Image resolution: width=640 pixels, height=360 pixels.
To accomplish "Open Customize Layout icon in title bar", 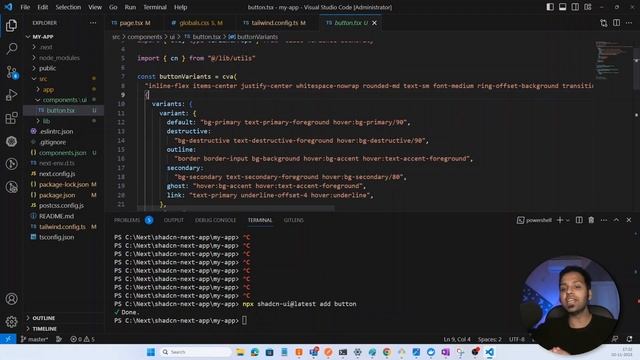I will pos(588,7).
